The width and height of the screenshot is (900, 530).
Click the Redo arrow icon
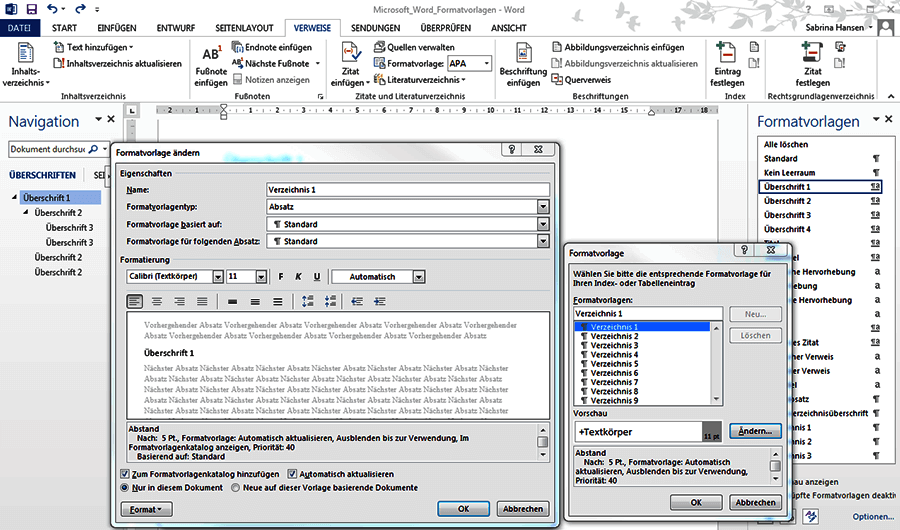pyautogui.click(x=80, y=9)
